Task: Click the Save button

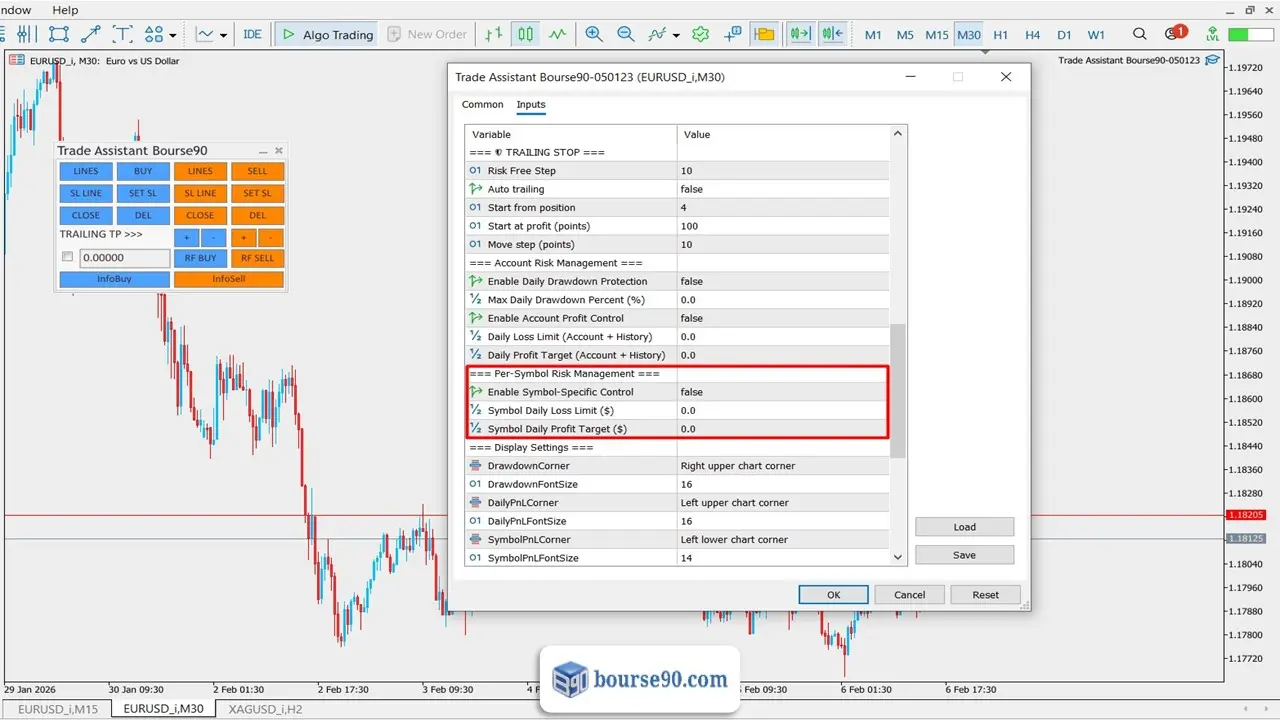Action: pos(965,555)
